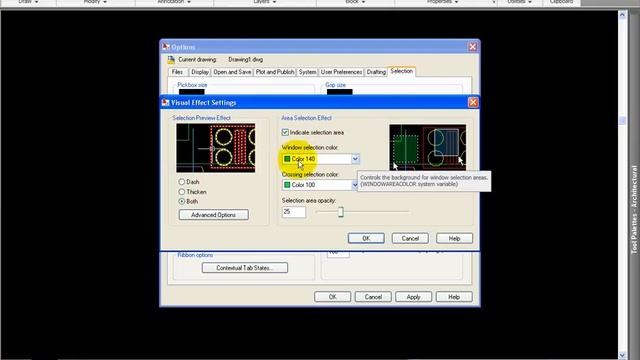The width and height of the screenshot is (640, 360).
Task: Switch to the Display tab in Options
Action: tap(200, 72)
